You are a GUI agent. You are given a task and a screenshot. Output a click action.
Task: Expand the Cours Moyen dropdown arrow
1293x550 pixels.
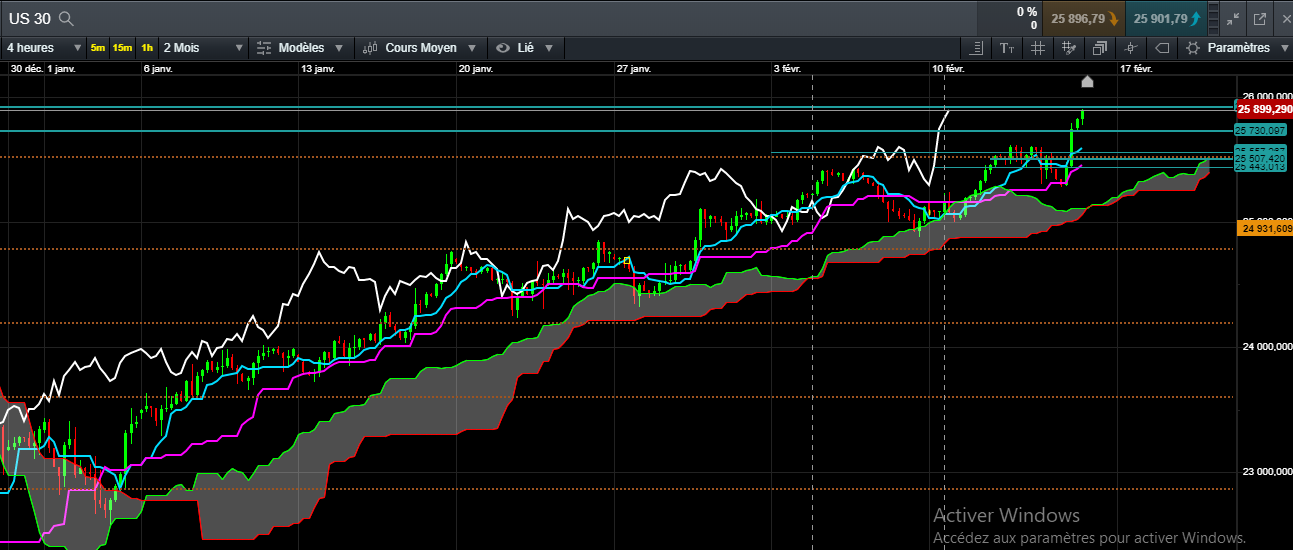(x=471, y=47)
